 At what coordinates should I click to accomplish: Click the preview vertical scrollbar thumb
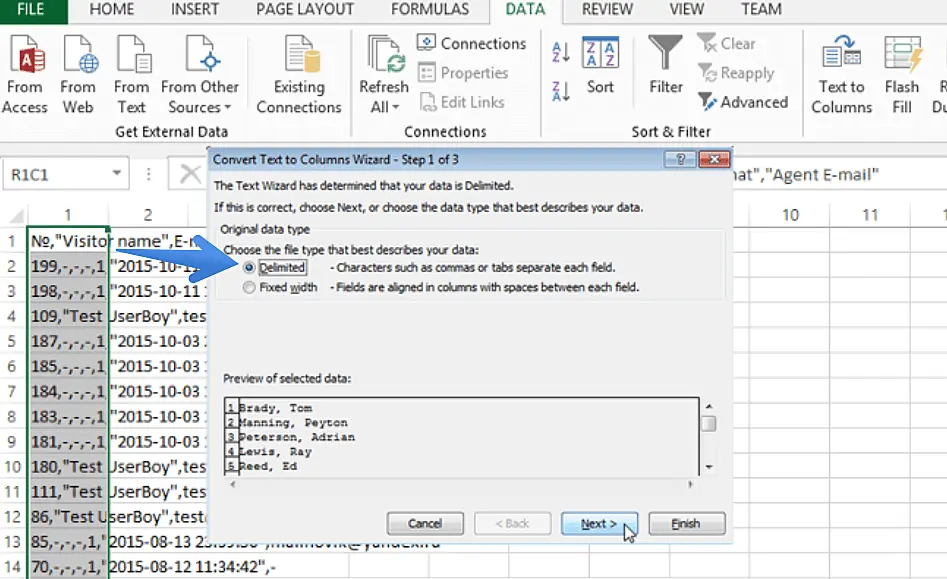click(x=709, y=424)
